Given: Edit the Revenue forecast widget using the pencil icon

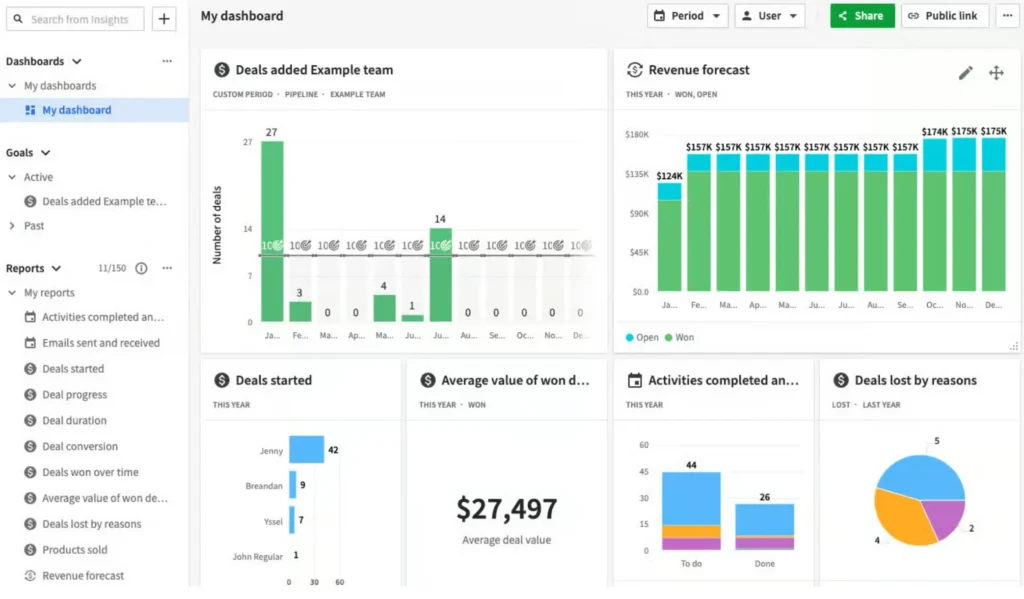Looking at the screenshot, I should (964, 72).
